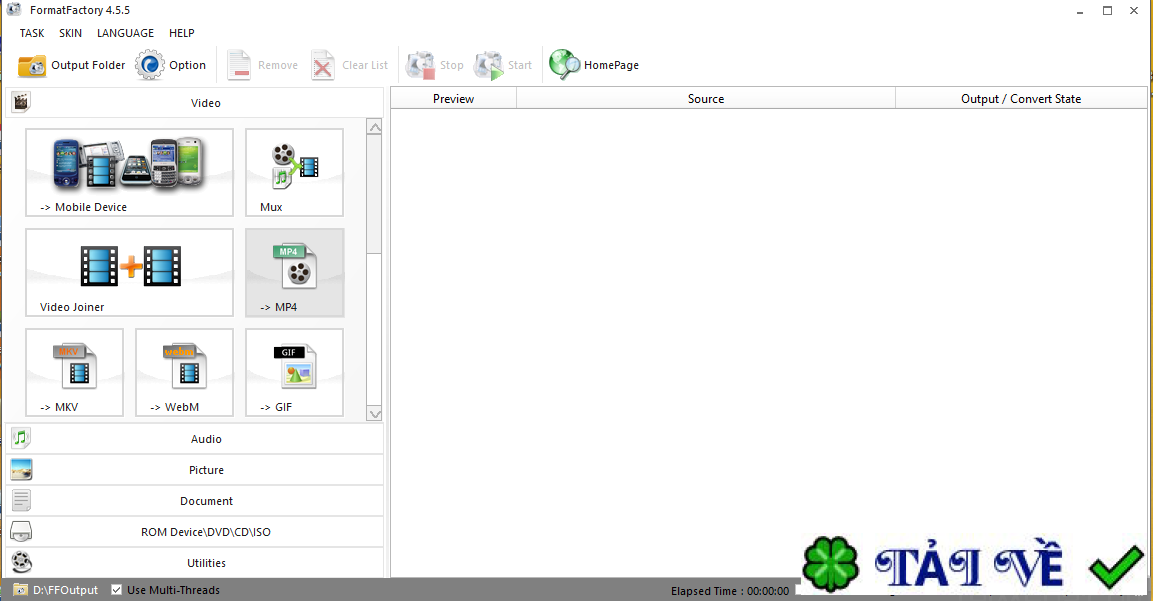The width and height of the screenshot is (1153, 601).
Task: Click the Clear List toolbar button
Action: tap(349, 64)
